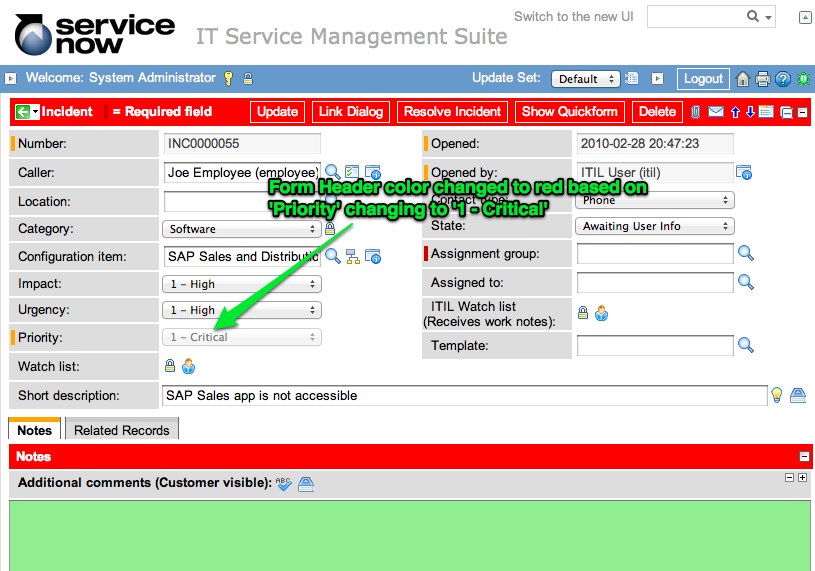The height and width of the screenshot is (571, 815).
Task: Open the Impact dropdown
Action: 242,284
